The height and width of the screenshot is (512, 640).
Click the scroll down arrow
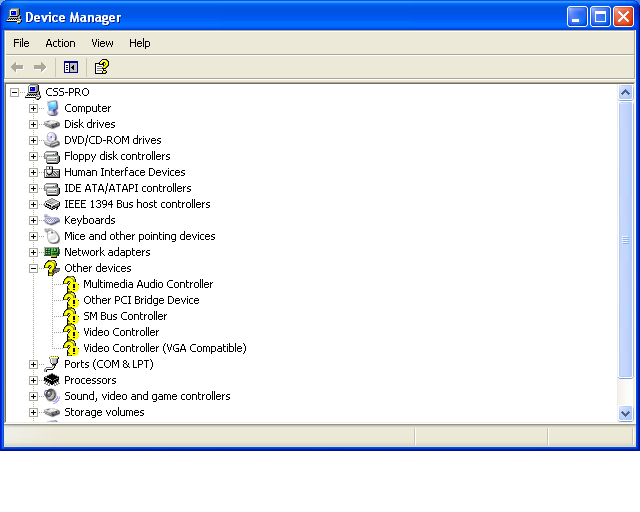coord(625,414)
